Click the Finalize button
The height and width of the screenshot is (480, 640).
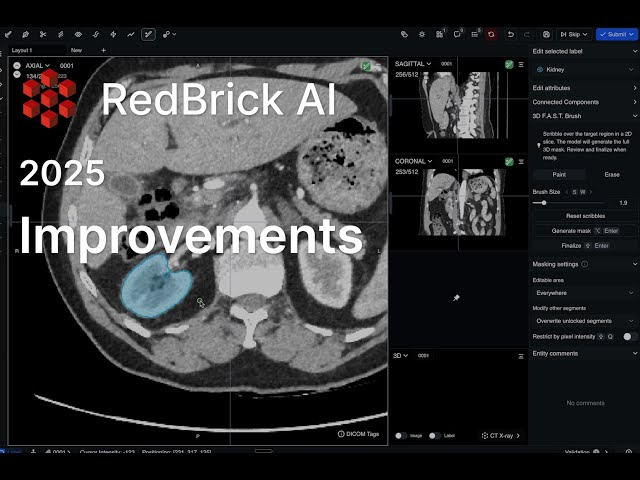585,246
